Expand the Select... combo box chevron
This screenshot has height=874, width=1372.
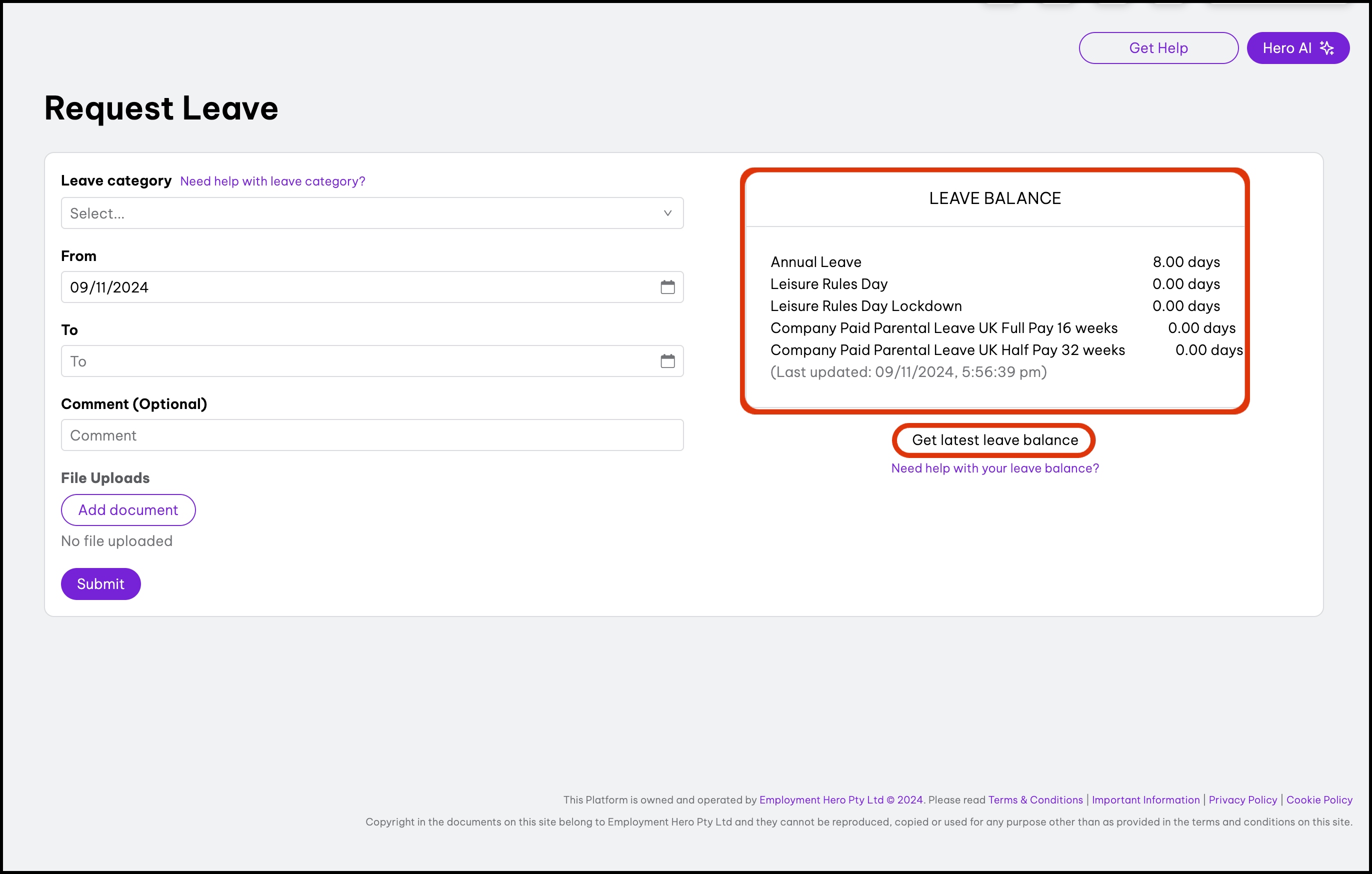pos(667,213)
